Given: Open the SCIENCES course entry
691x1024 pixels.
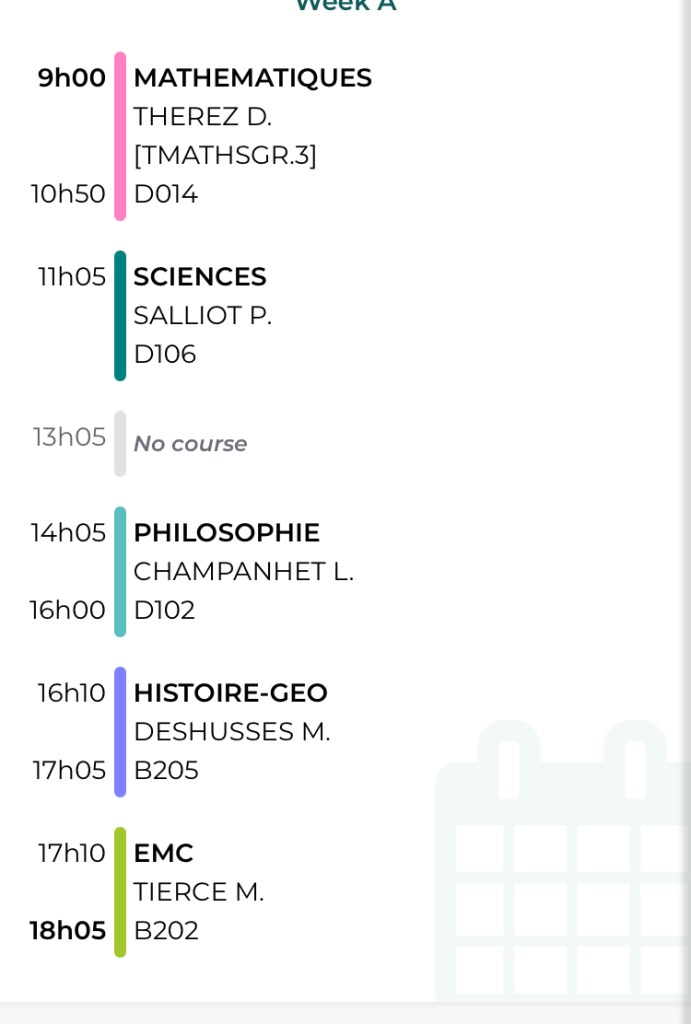Looking at the screenshot, I should (x=200, y=277).
